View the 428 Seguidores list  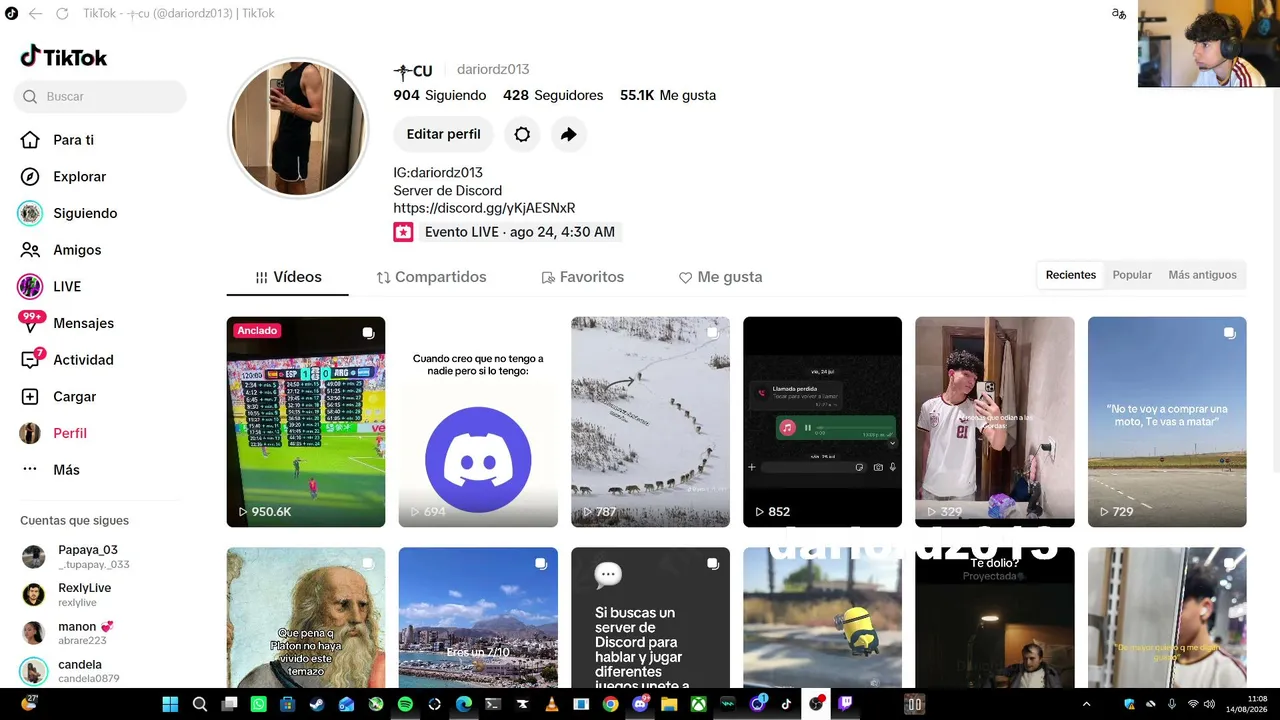(553, 96)
